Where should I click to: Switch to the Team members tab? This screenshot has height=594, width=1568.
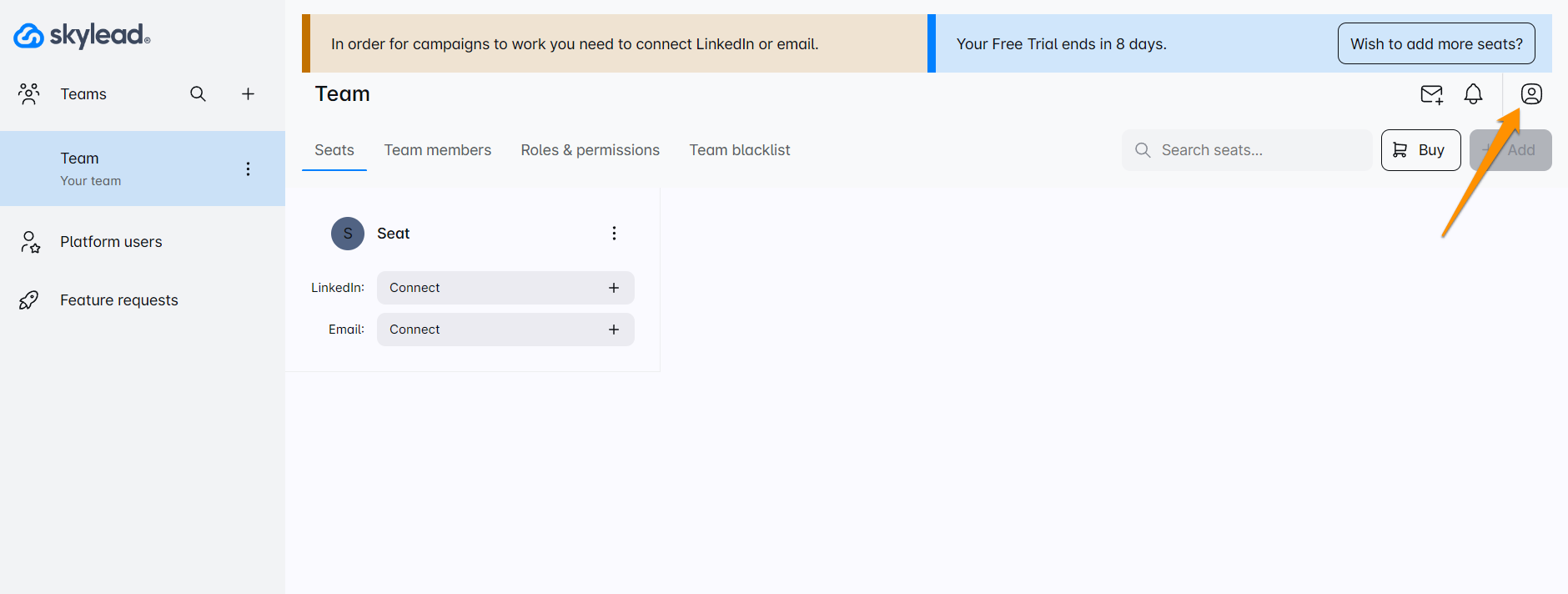tap(437, 150)
